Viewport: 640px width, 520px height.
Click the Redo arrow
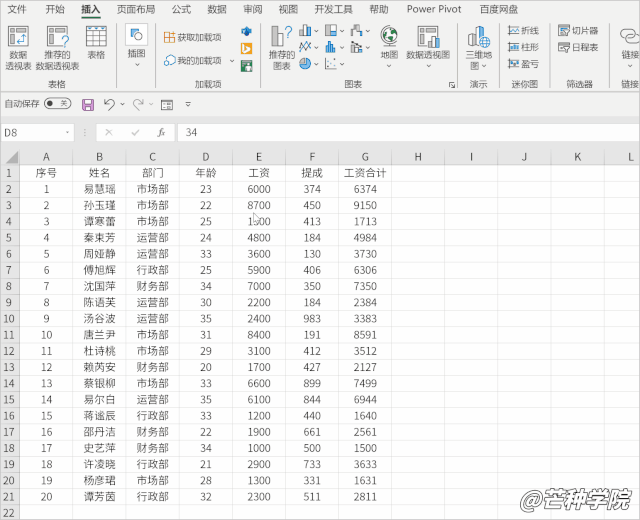tap(138, 104)
